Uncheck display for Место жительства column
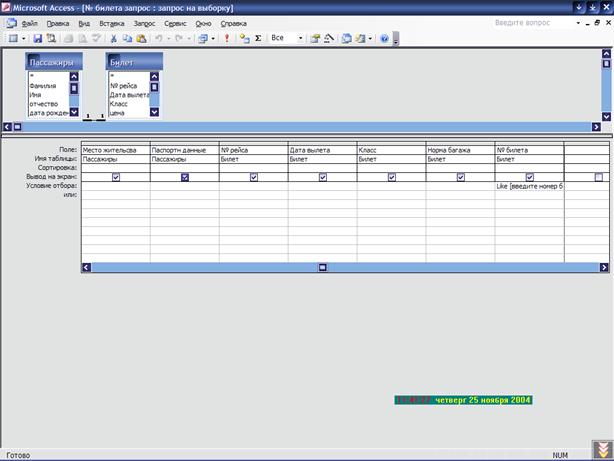Image resolution: width=614 pixels, height=461 pixels. [x=116, y=177]
